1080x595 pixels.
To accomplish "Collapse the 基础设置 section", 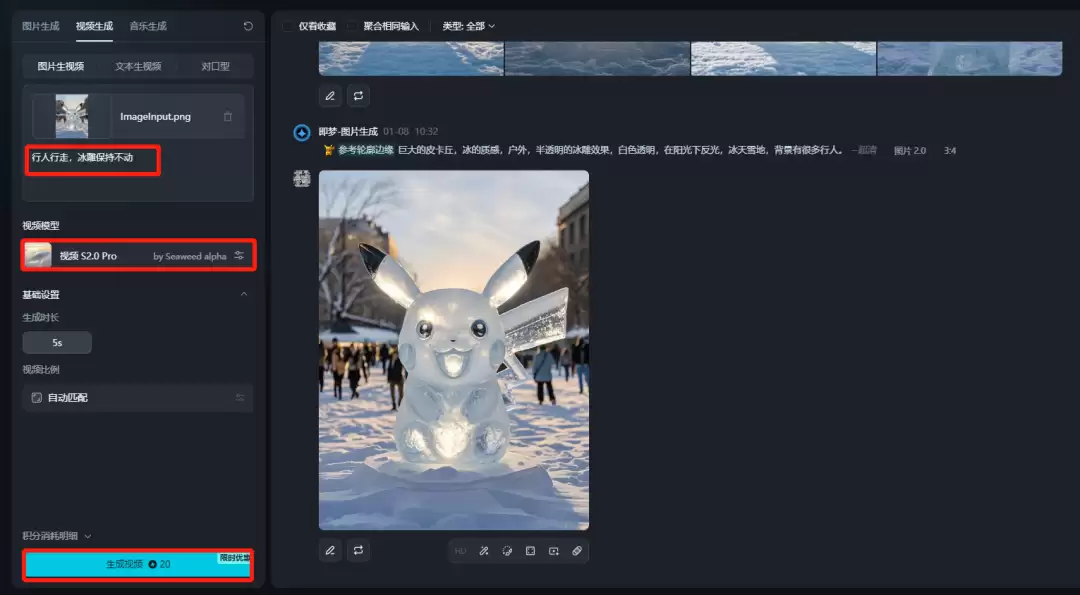I will 245,294.
